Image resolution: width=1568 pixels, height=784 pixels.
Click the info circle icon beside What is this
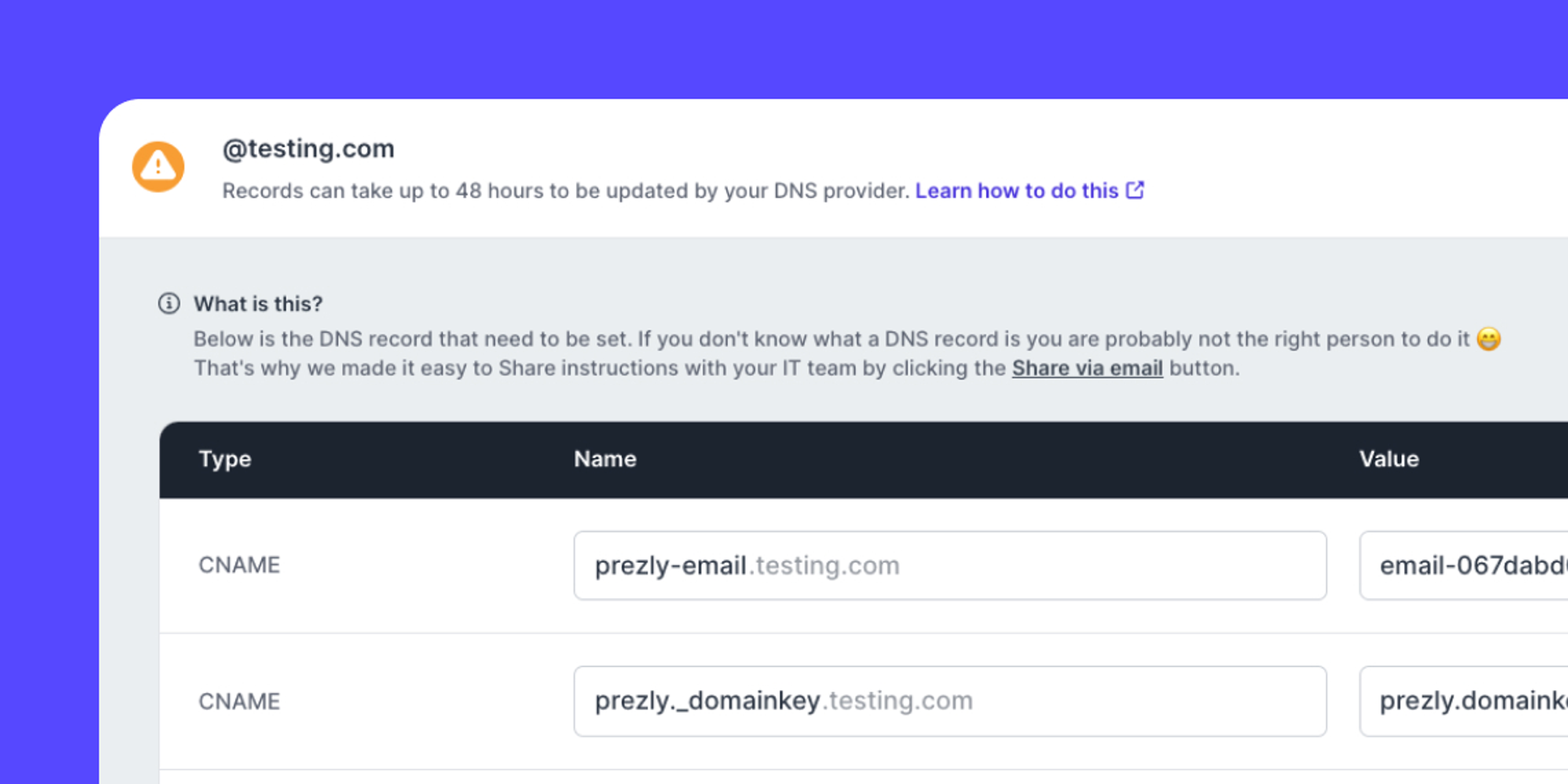[x=168, y=303]
